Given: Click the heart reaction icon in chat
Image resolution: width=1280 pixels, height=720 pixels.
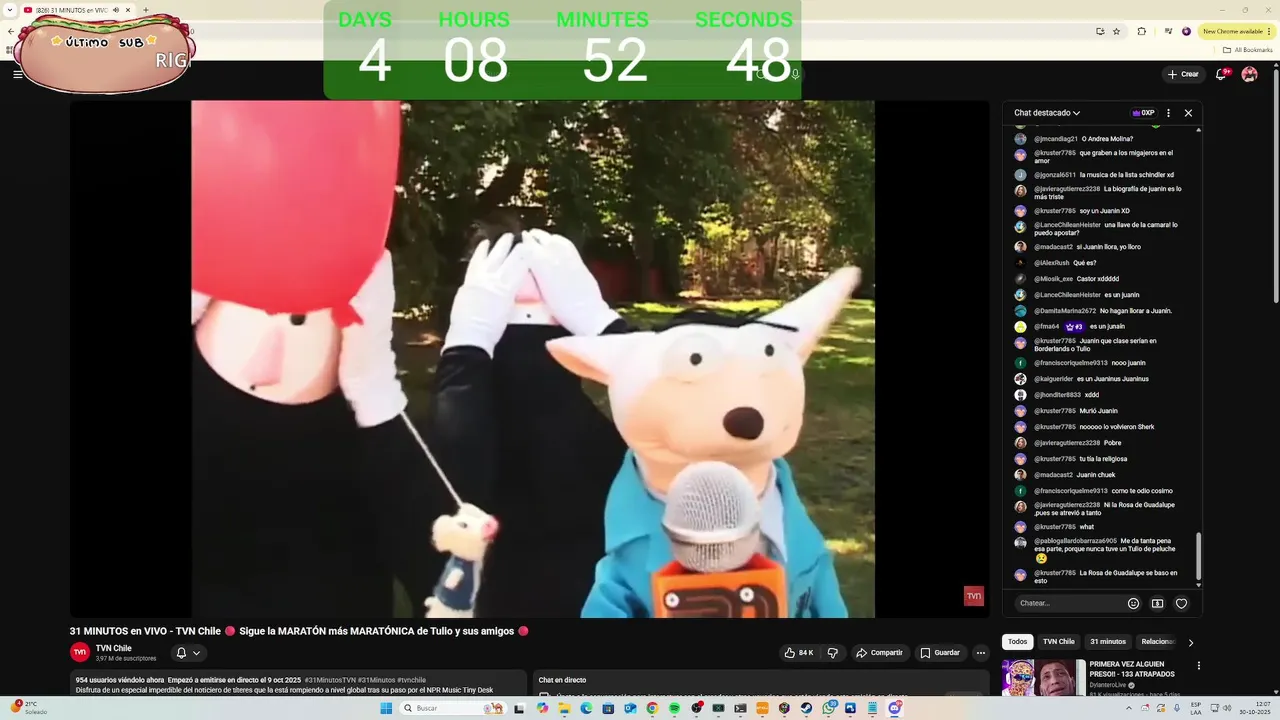Looking at the screenshot, I should pyautogui.click(x=1181, y=603).
